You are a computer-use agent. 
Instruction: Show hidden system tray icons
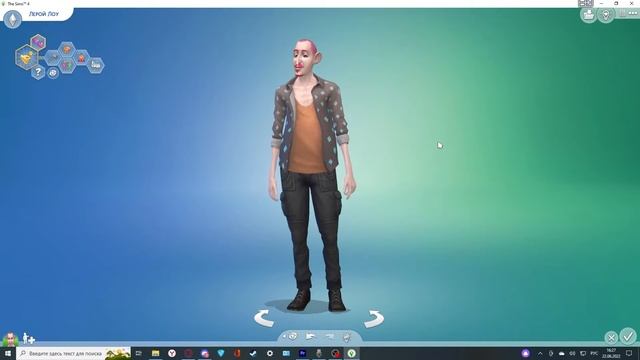(x=540, y=353)
